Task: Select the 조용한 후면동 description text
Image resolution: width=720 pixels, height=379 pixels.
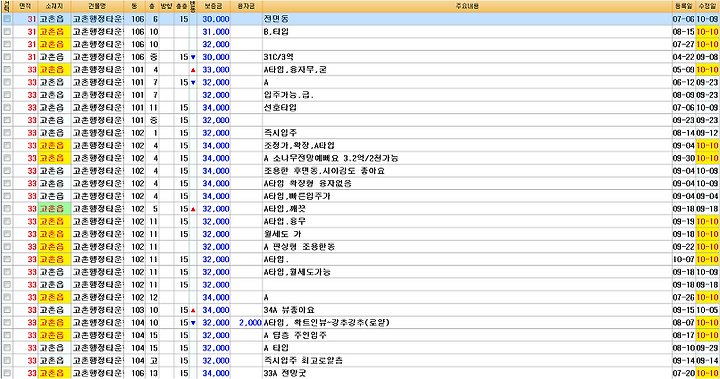Action: [x=324, y=171]
